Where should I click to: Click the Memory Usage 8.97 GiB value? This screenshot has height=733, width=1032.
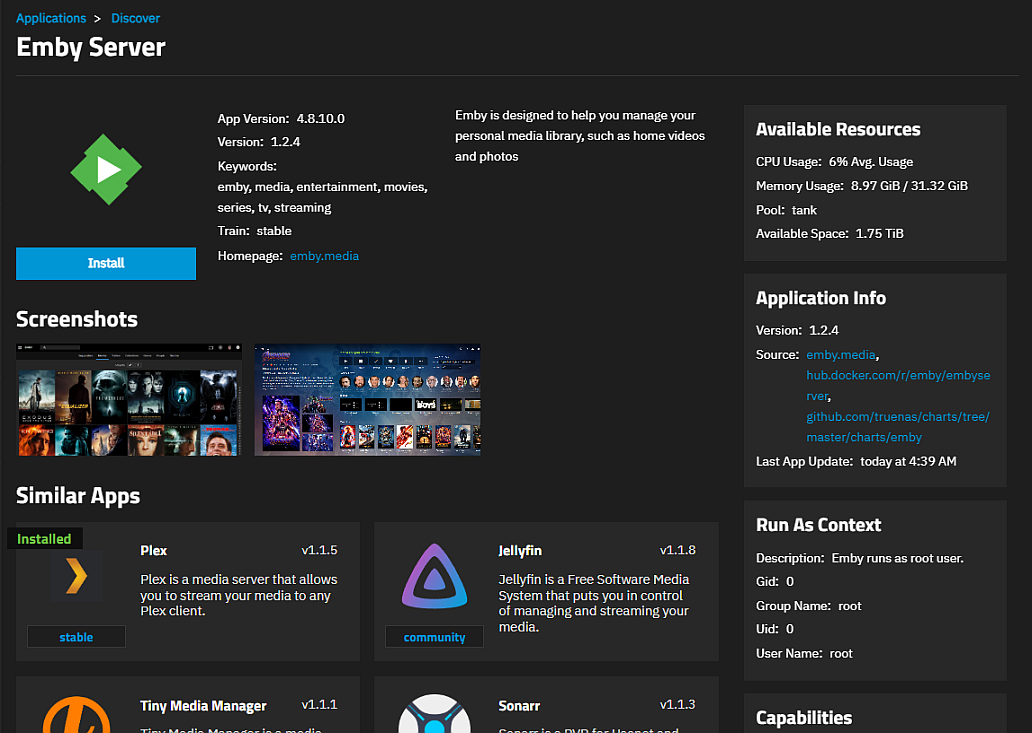pyautogui.click(x=909, y=186)
